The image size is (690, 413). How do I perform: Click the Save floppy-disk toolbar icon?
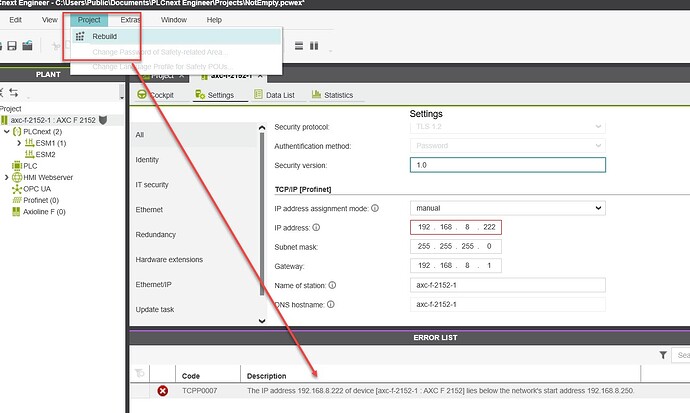12,45
